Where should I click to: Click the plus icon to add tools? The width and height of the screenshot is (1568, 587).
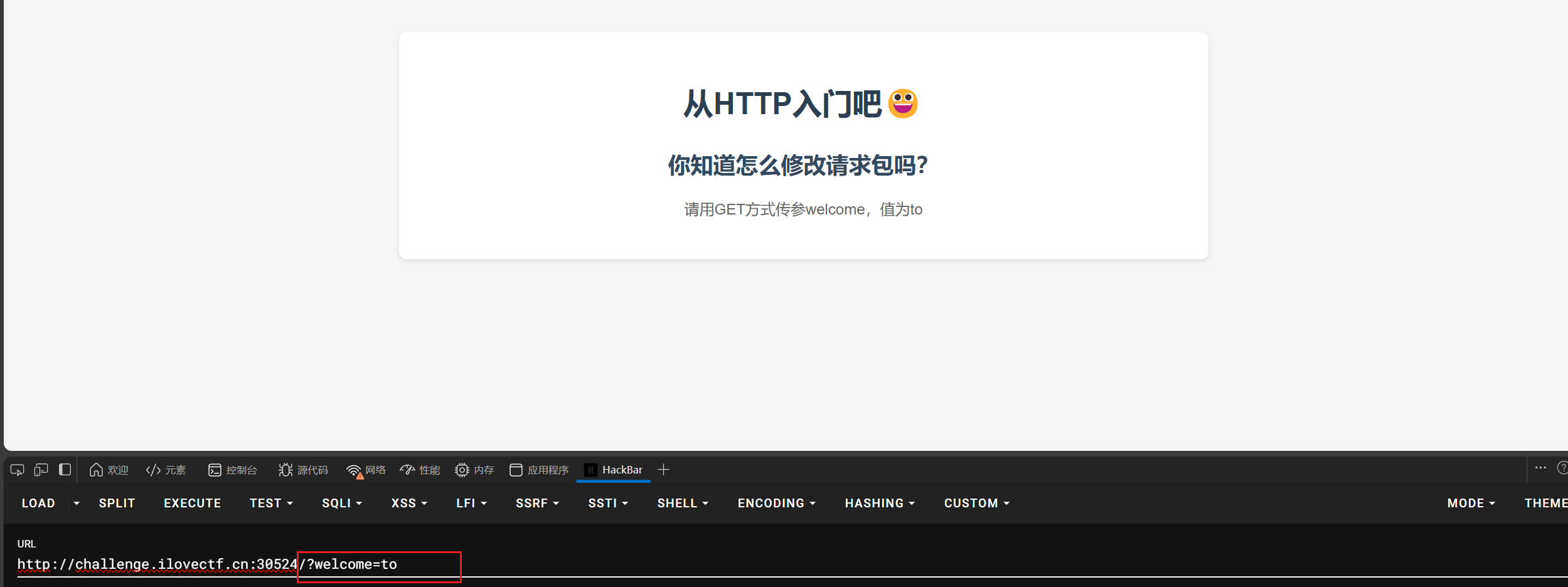(663, 470)
